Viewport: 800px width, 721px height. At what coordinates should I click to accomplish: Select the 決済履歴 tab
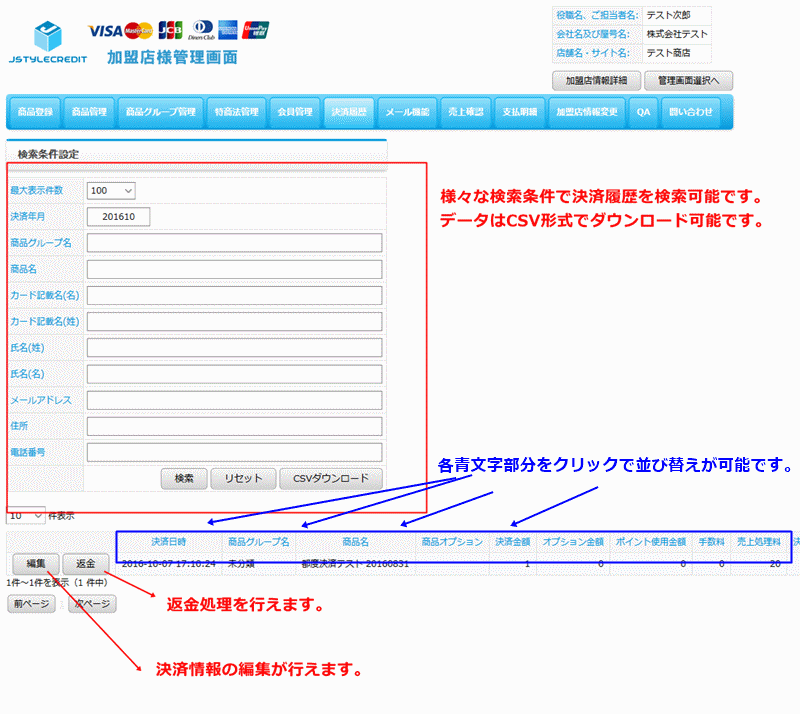(349, 112)
